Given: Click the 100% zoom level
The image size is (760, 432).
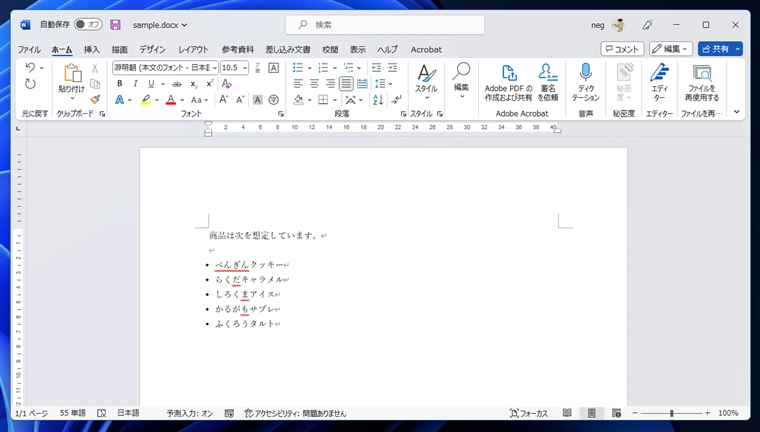Looking at the screenshot, I should pyautogui.click(x=728, y=413).
